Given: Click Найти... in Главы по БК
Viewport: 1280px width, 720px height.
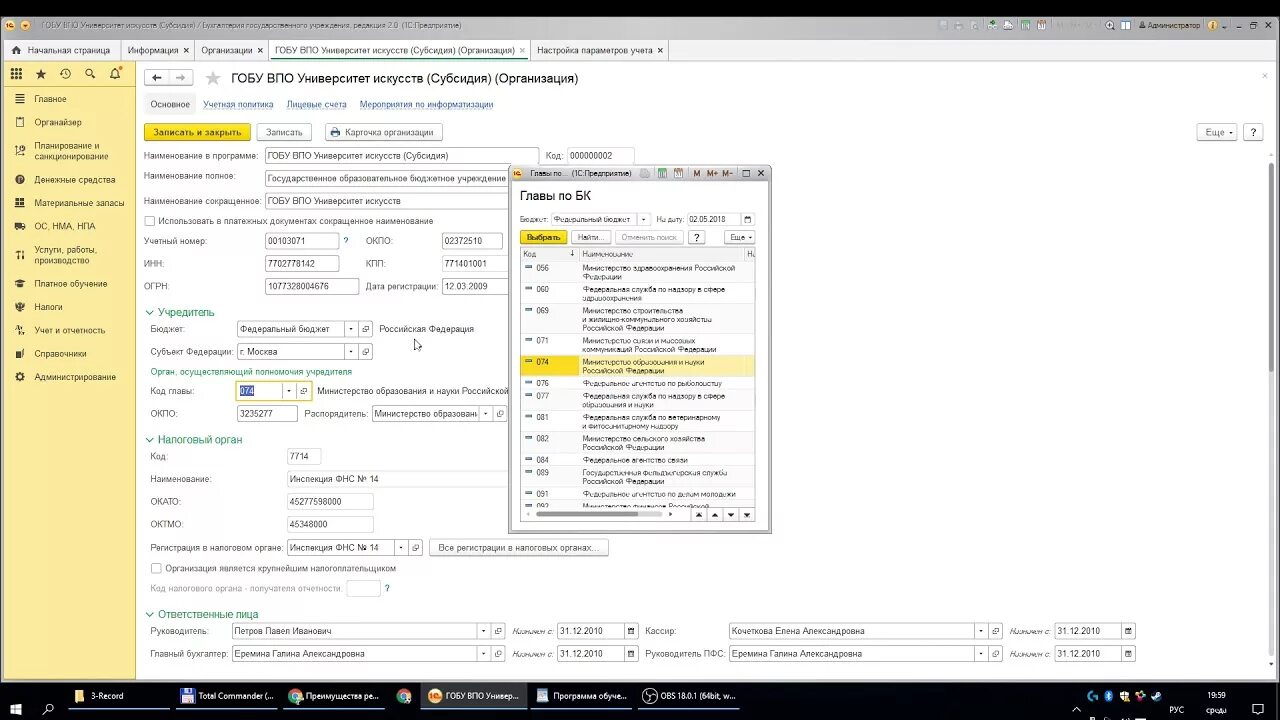Looking at the screenshot, I should [x=591, y=237].
